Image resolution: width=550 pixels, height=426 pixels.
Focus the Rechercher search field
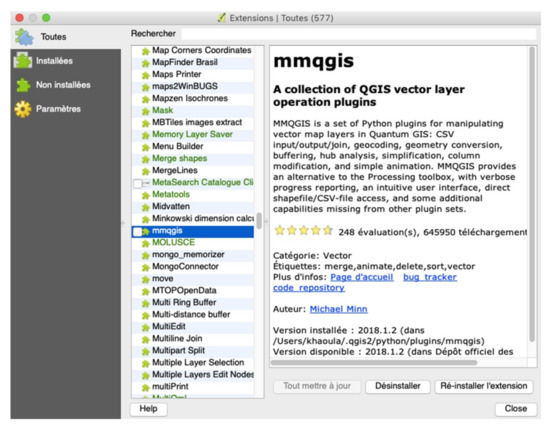(359, 34)
